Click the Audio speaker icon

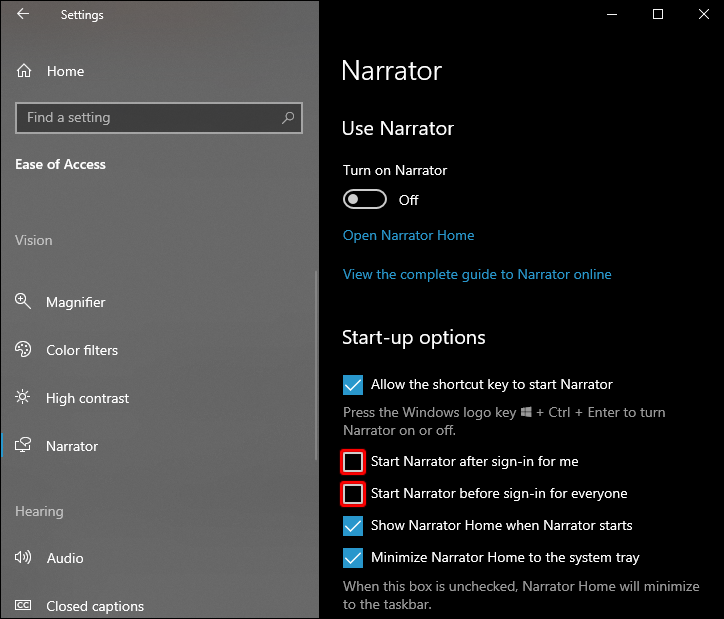coord(24,558)
